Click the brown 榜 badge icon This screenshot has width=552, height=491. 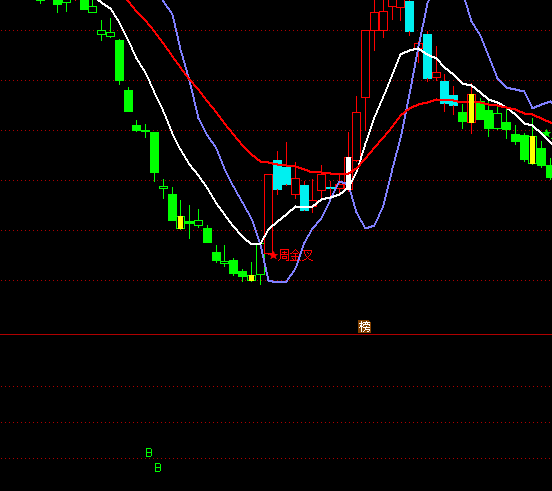[364, 327]
